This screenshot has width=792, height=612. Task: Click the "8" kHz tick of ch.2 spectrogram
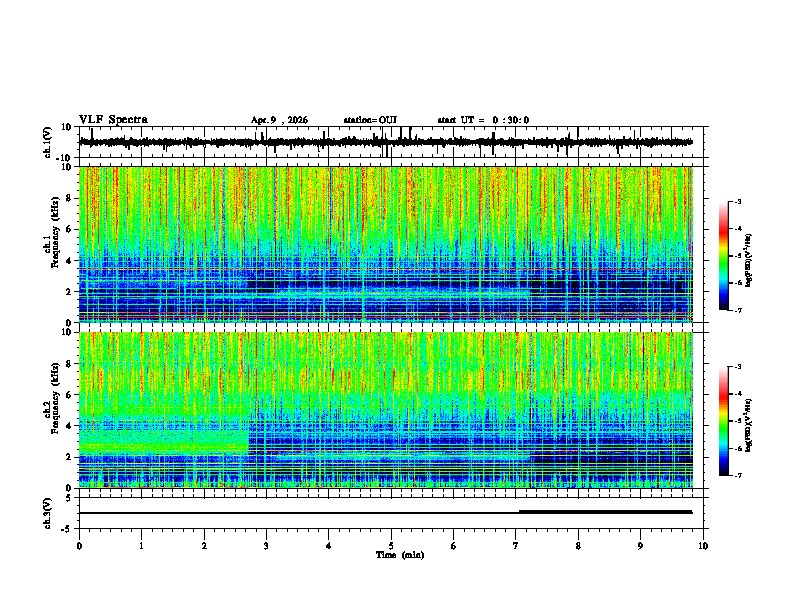[x=69, y=364]
